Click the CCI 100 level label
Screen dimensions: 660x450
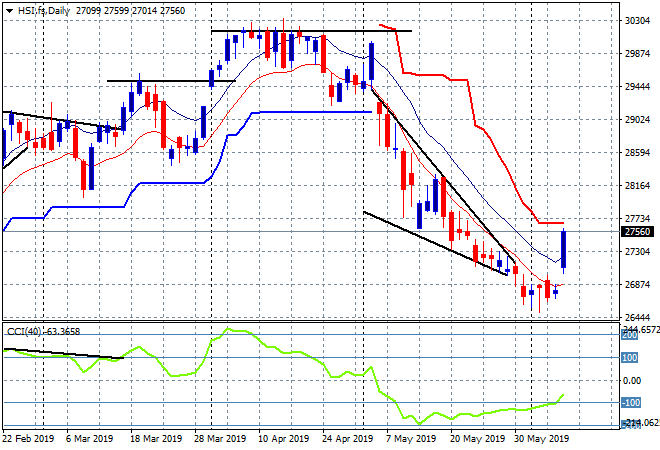pos(632,358)
